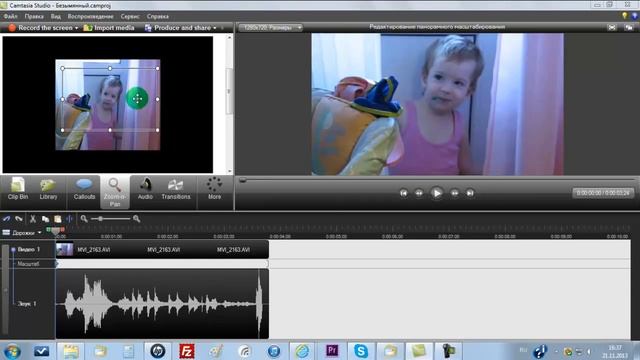Open the Callouts tab
Image resolution: width=640 pixels, height=360 pixels.
pos(84,189)
